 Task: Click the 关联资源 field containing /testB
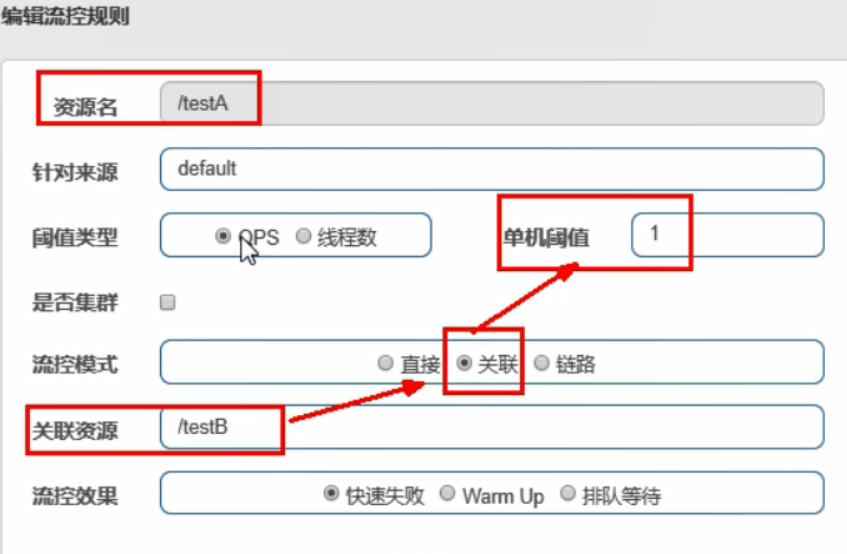tap(492, 427)
